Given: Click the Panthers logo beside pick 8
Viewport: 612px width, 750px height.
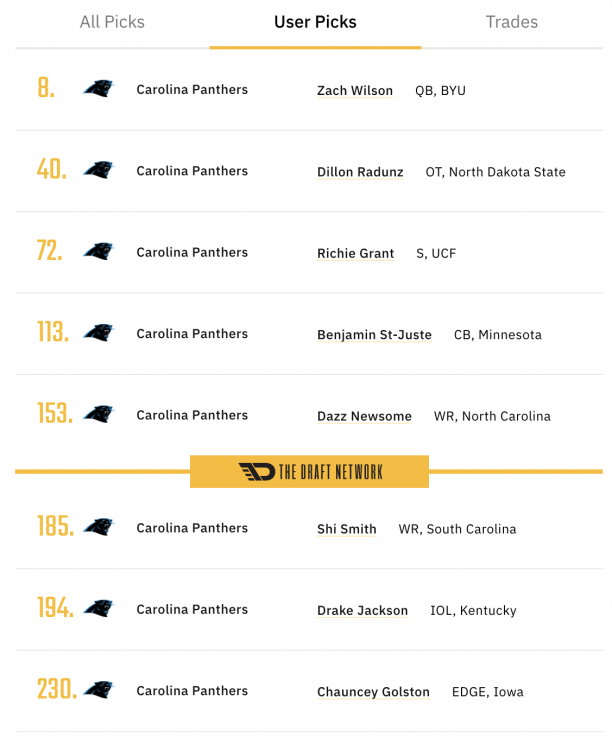Looking at the screenshot, I should (x=98, y=89).
